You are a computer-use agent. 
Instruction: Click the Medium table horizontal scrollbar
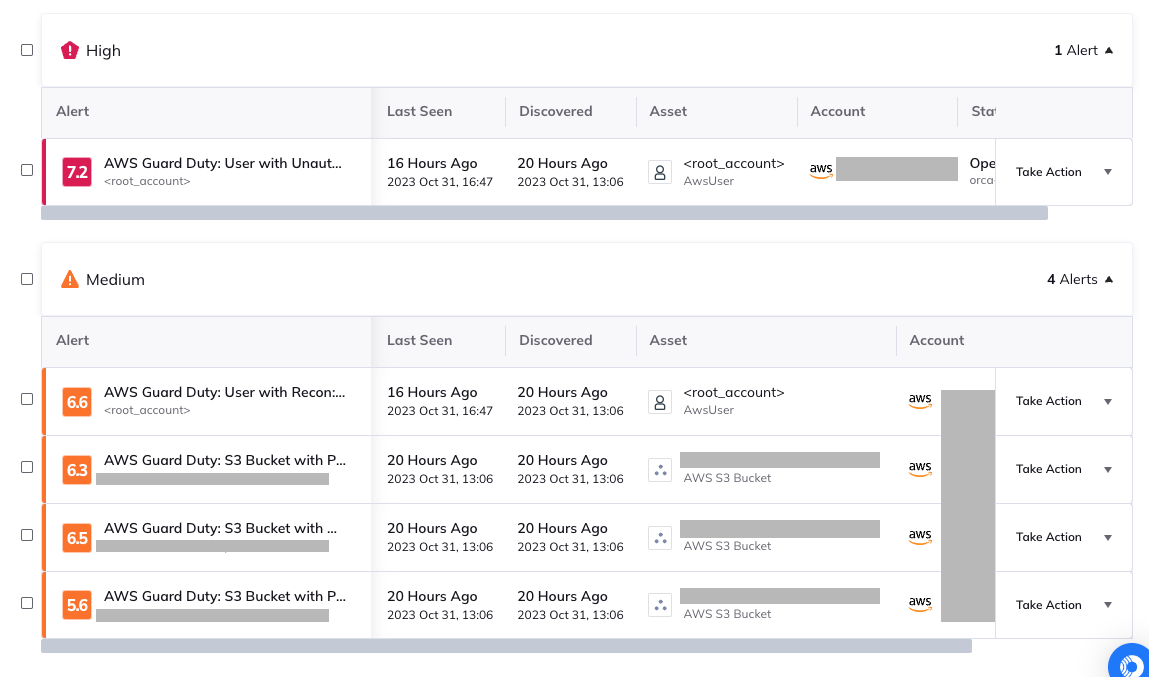tap(506, 646)
